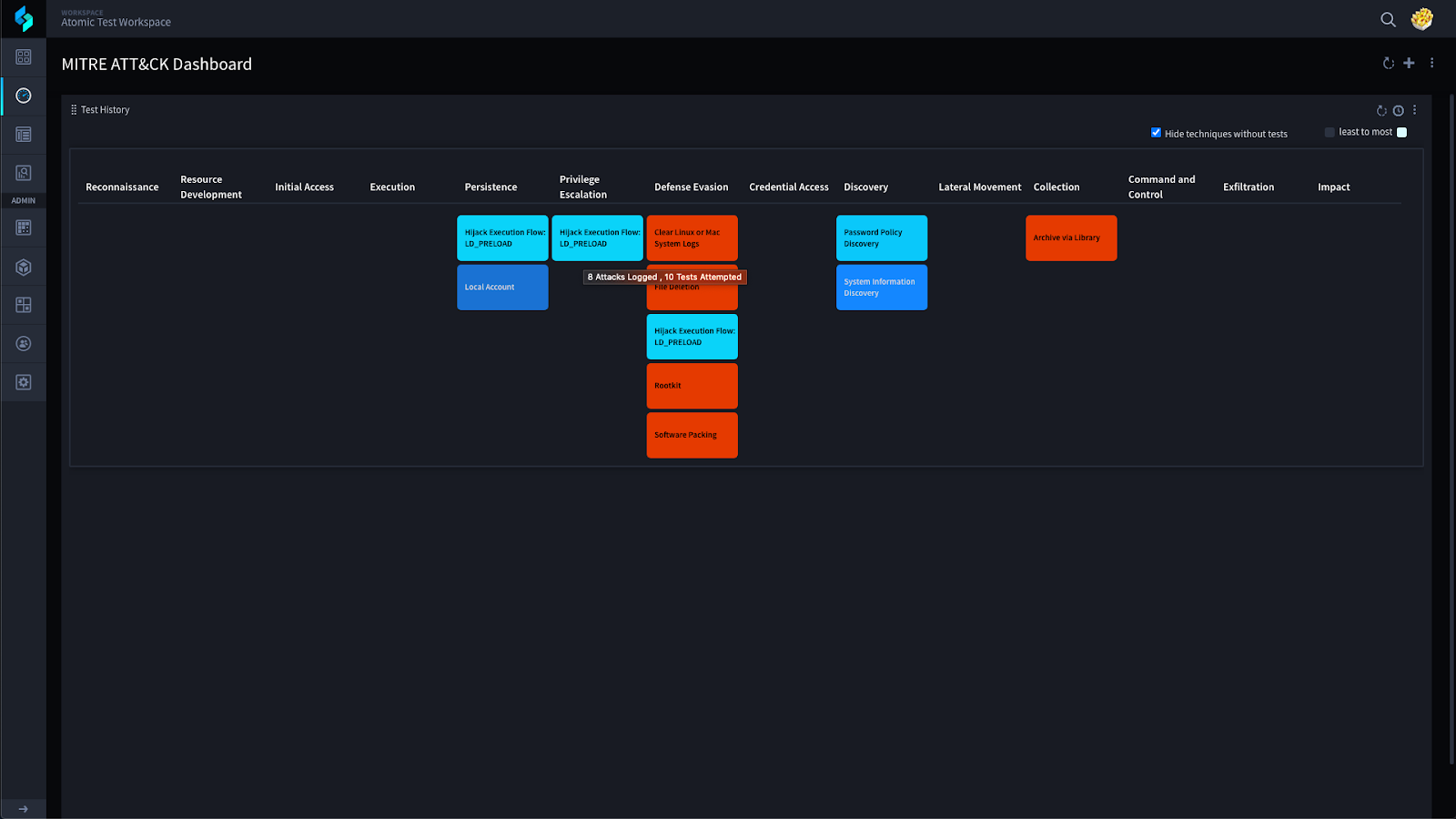Select the Rootkit technique tile
This screenshot has width=1456, height=819.
692,386
